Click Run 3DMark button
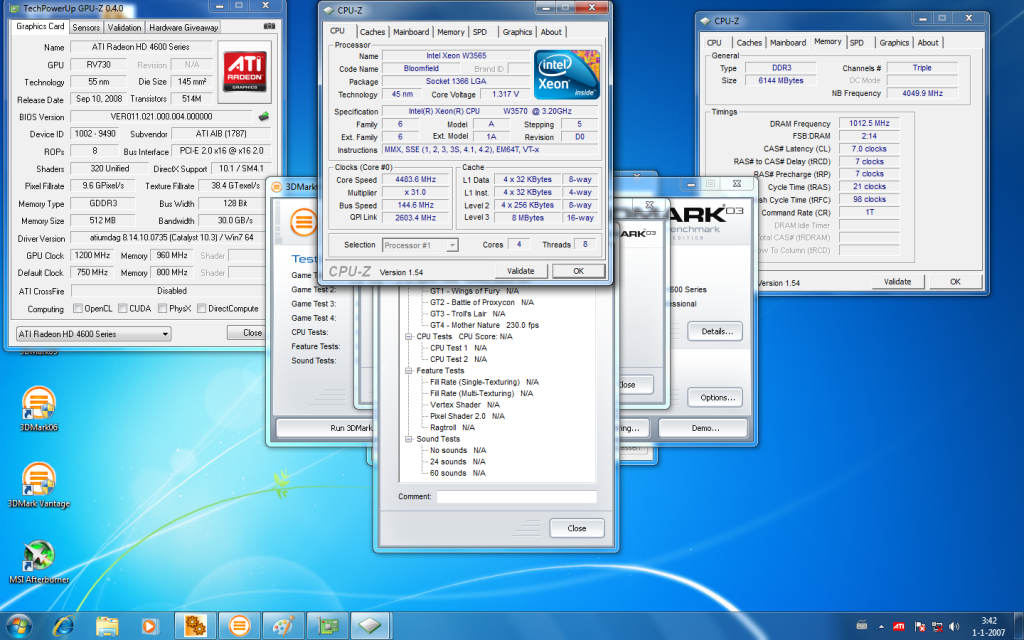The width and height of the screenshot is (1024, 640). [325, 428]
